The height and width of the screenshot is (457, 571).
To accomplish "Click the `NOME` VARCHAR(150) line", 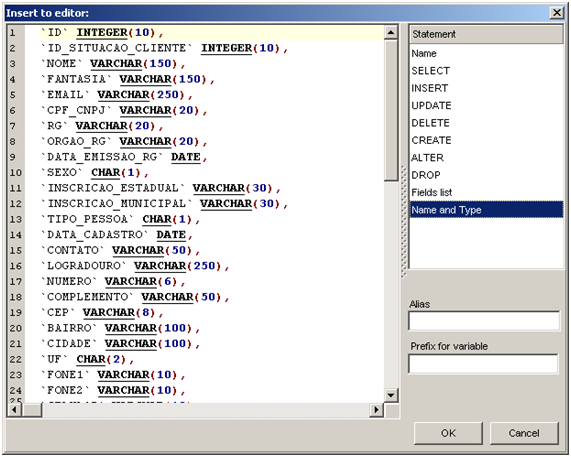I will click(113, 64).
